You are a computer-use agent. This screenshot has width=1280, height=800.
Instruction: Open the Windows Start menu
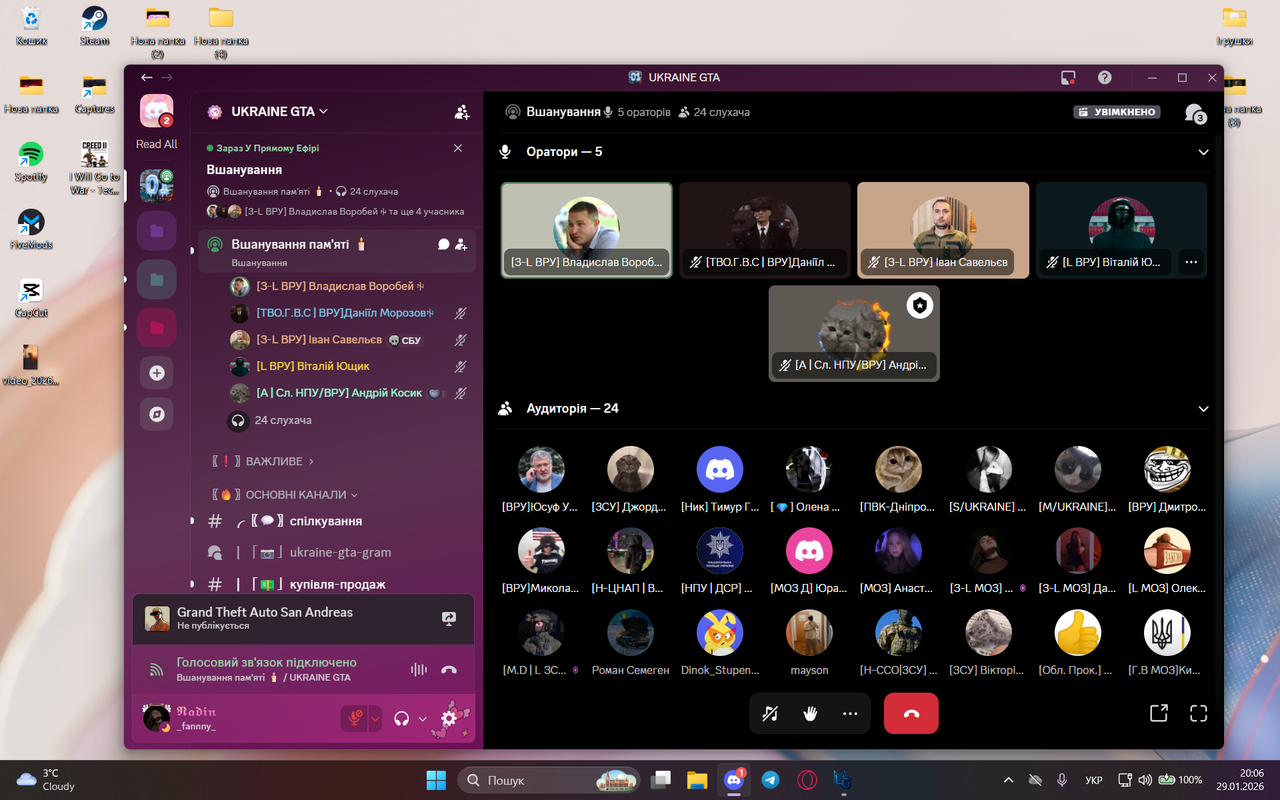pos(437,780)
